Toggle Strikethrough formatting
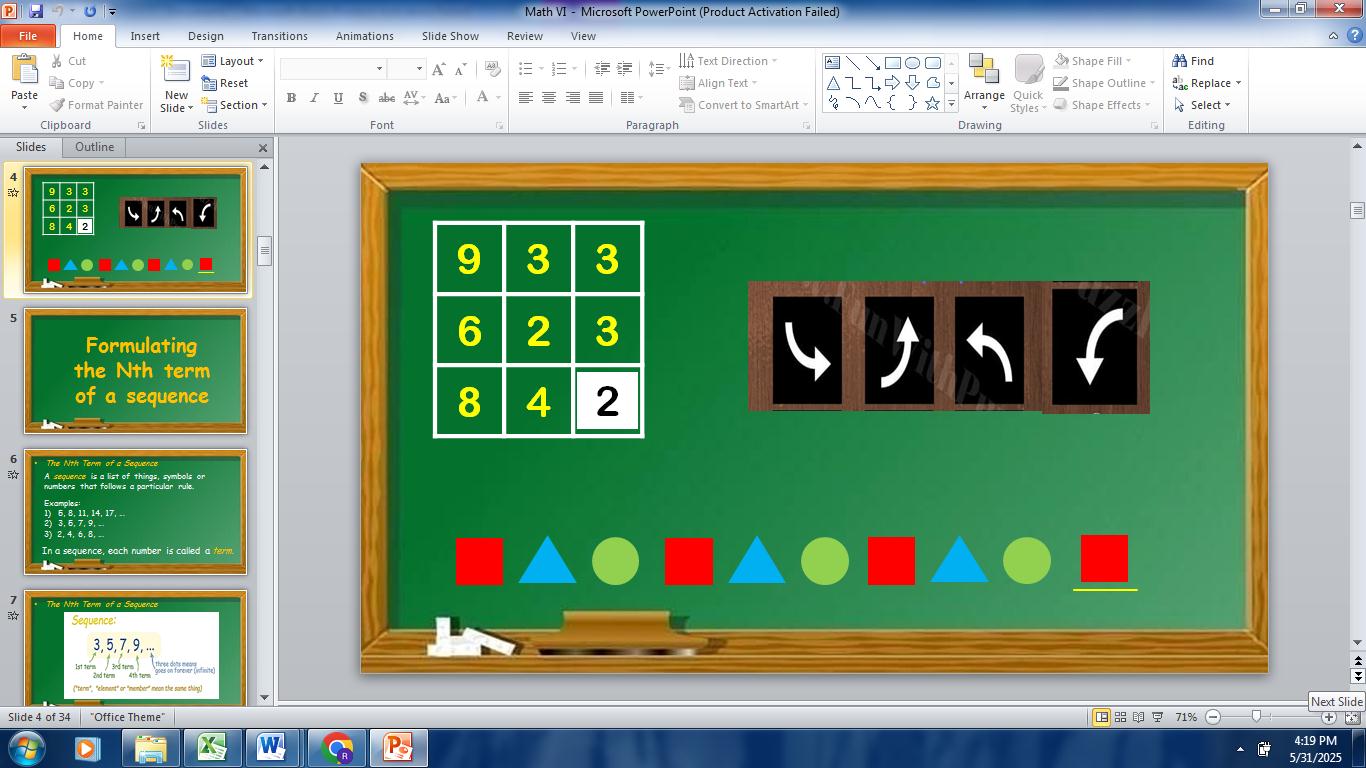The height and width of the screenshot is (768, 1366). click(386, 97)
